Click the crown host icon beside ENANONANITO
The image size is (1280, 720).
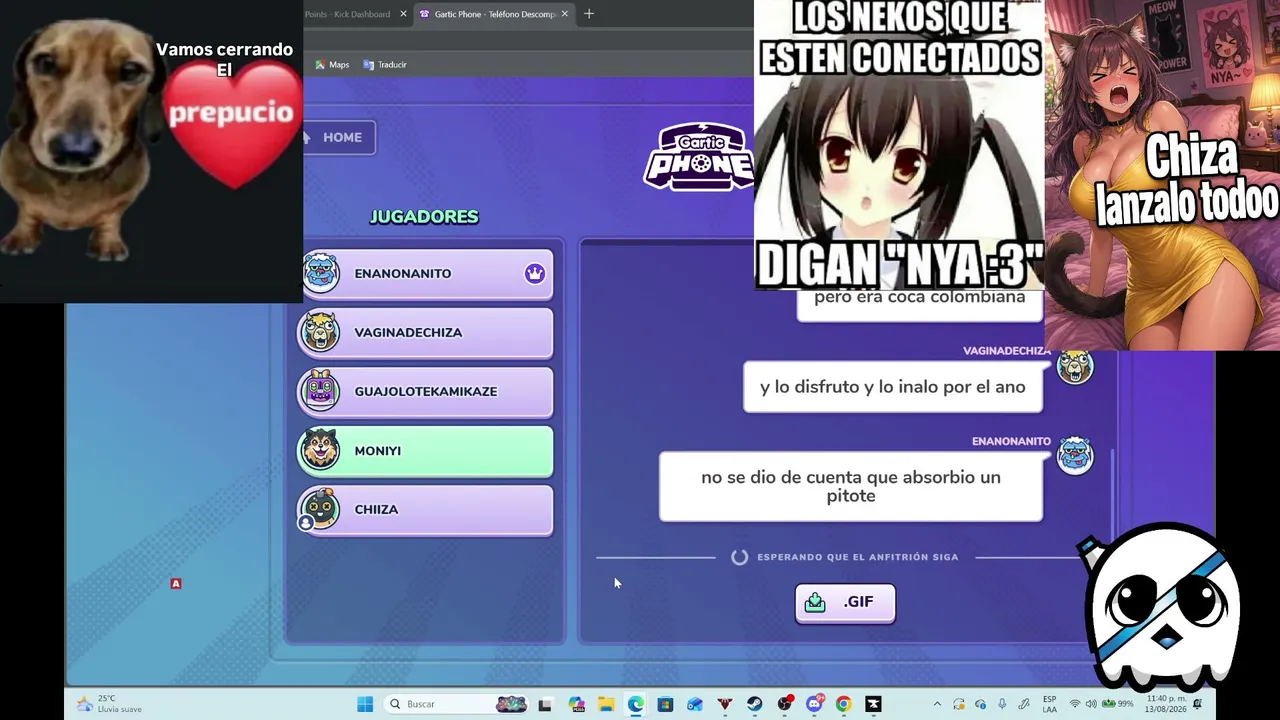pos(535,273)
